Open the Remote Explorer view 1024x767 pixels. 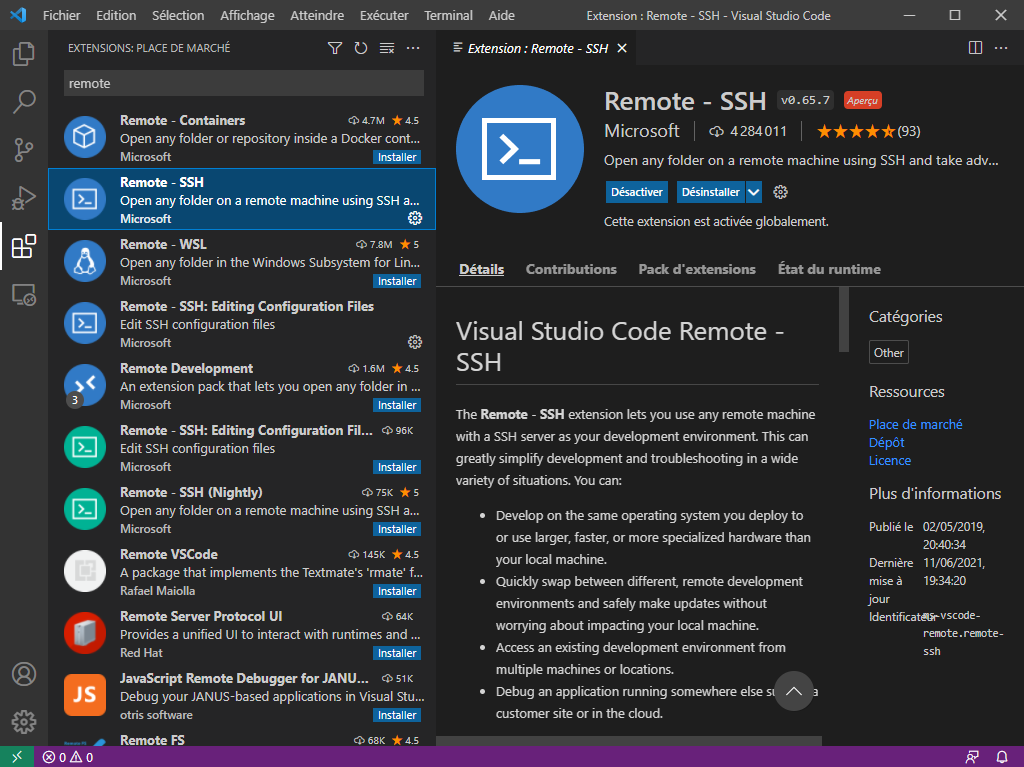coord(24,294)
